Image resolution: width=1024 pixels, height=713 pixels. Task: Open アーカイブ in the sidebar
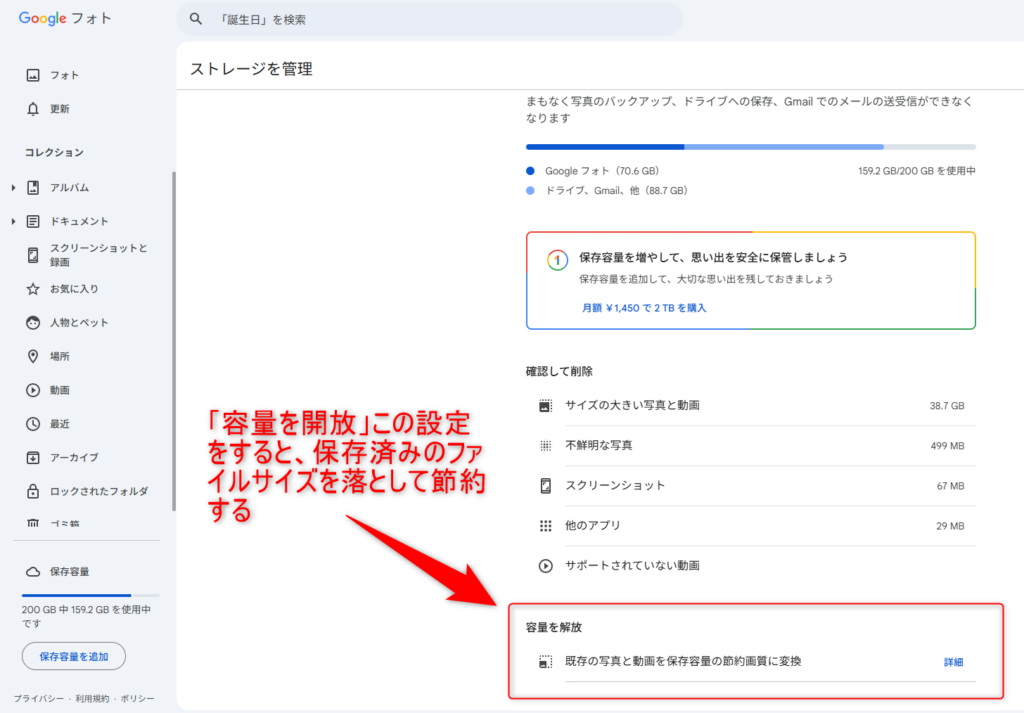[x=74, y=458]
